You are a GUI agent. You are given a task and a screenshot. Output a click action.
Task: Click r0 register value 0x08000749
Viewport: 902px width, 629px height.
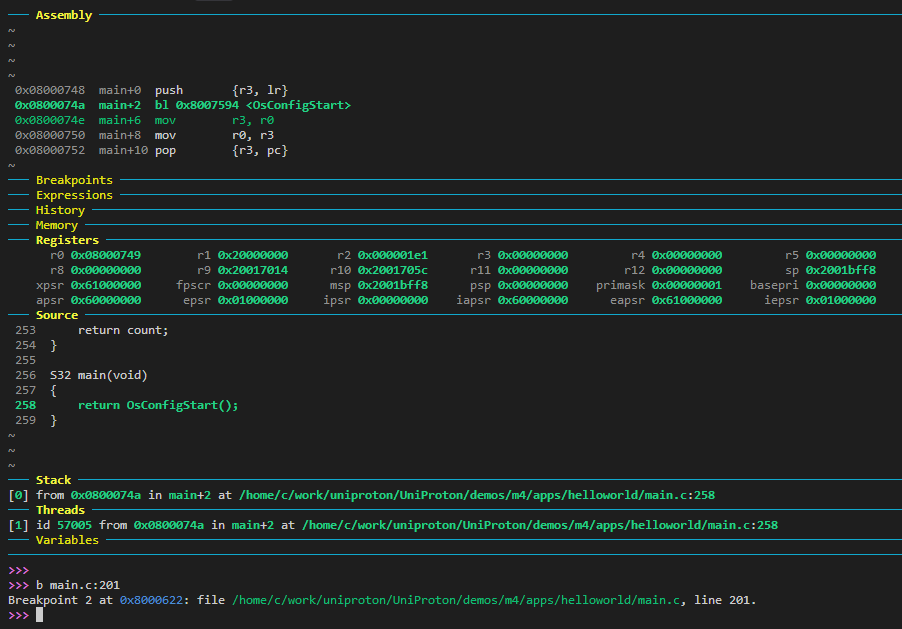106,255
